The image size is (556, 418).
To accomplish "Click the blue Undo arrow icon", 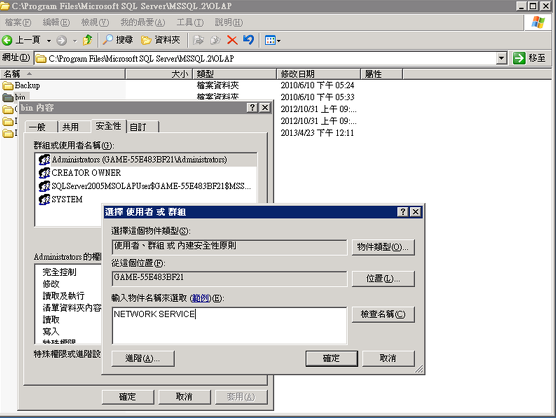I will point(249,40).
